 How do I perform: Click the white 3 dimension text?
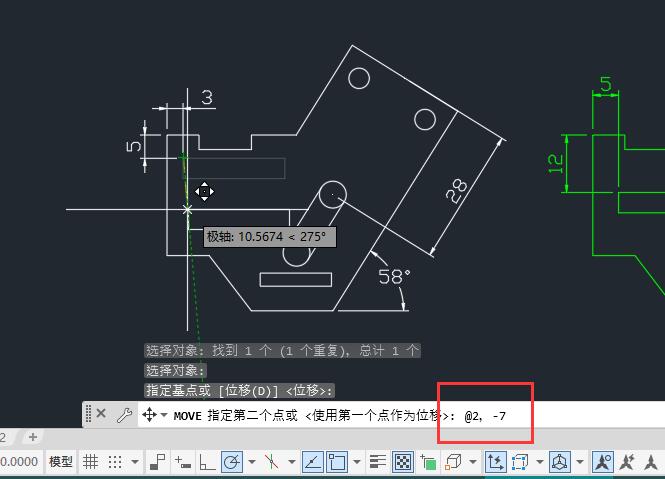[x=207, y=98]
